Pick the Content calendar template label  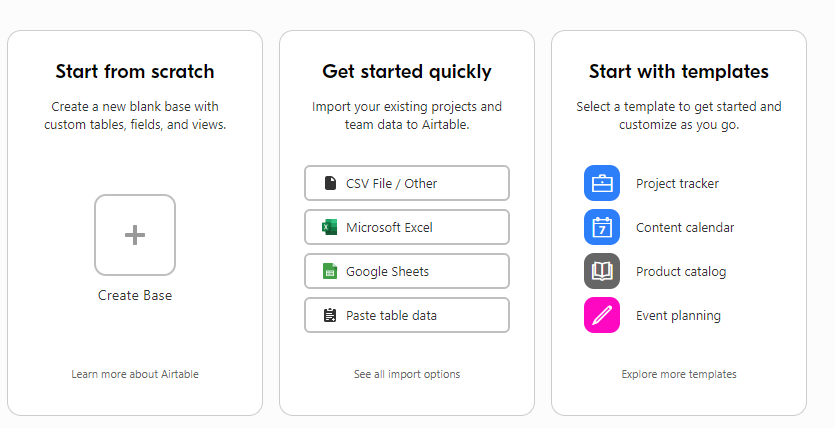point(685,227)
